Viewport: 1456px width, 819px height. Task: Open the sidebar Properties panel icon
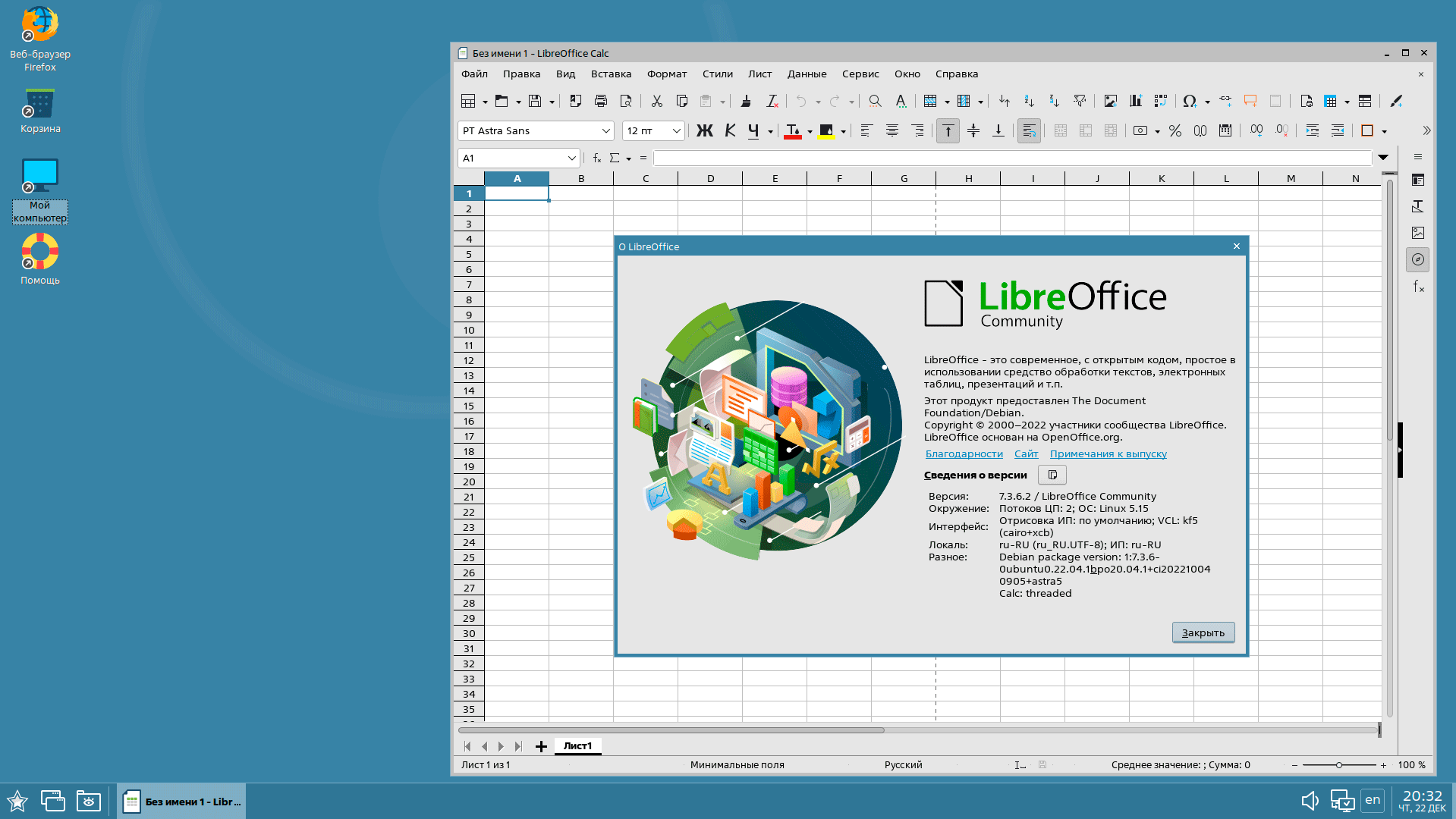[x=1418, y=180]
